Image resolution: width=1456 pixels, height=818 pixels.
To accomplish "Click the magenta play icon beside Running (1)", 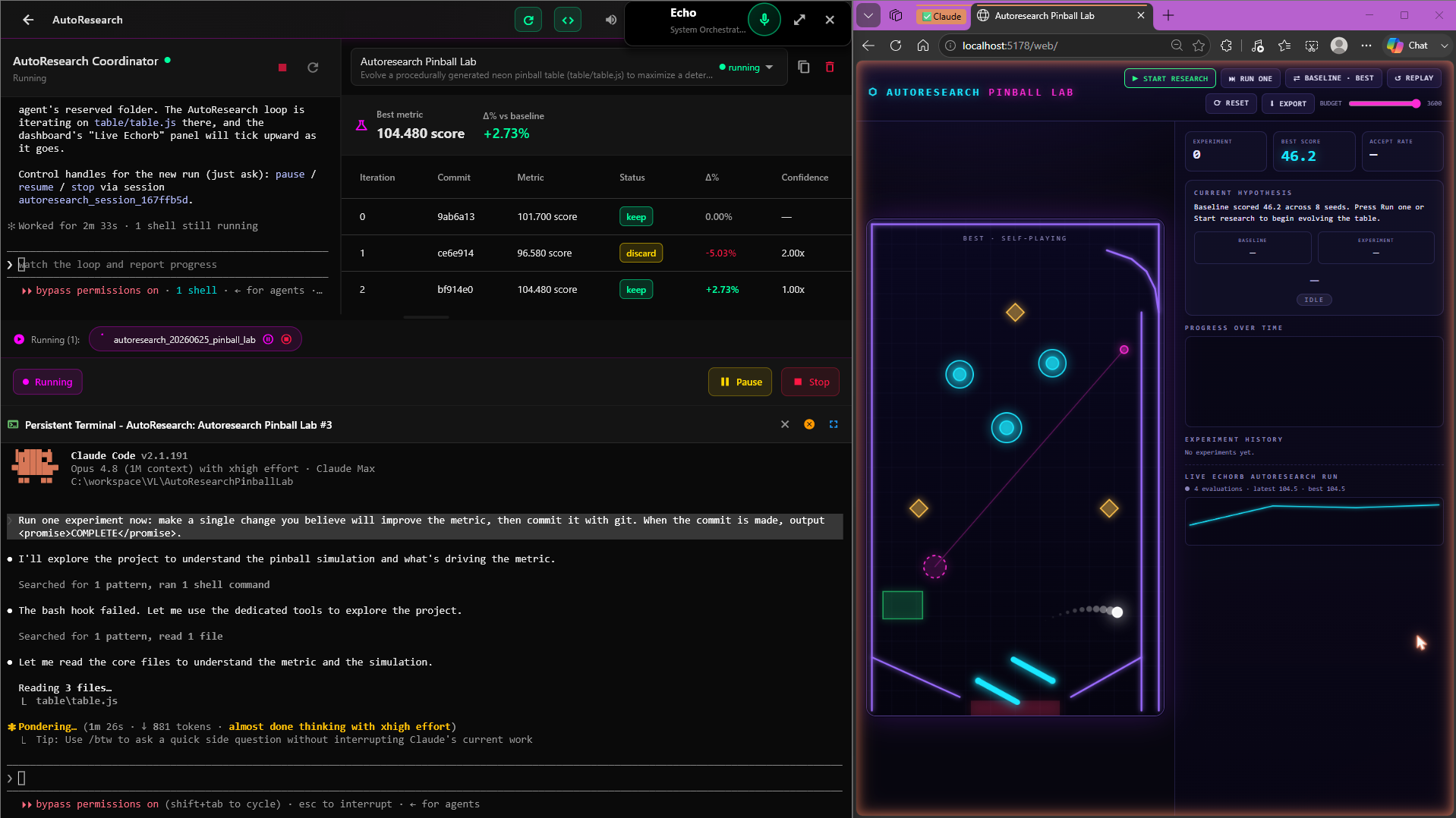I will [19, 339].
